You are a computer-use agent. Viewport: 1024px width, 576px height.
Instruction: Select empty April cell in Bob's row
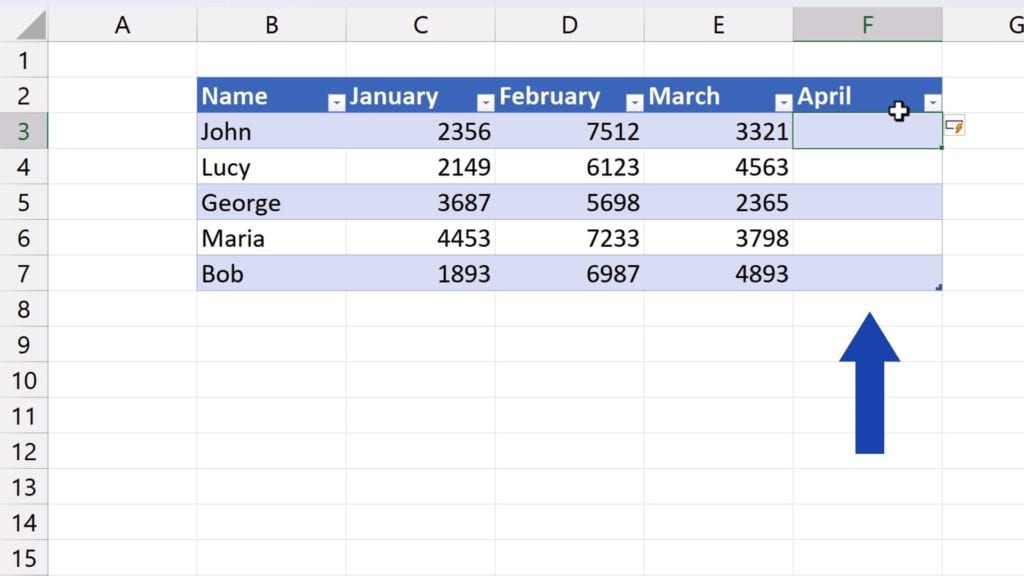pos(867,274)
